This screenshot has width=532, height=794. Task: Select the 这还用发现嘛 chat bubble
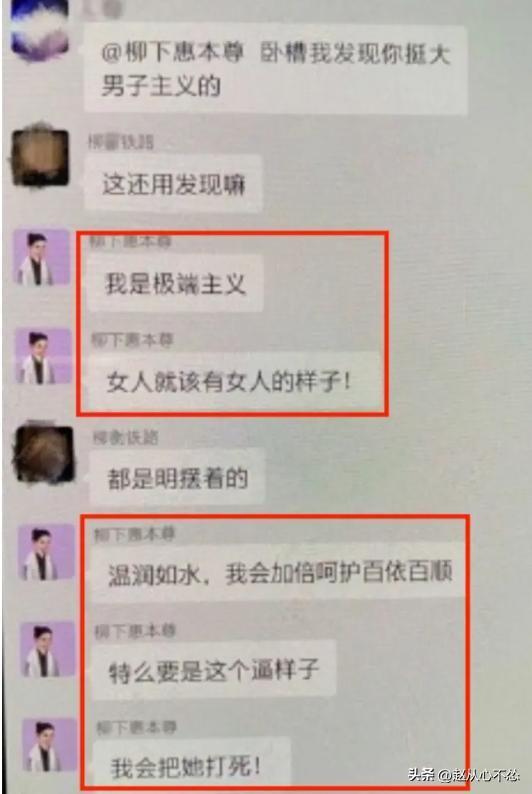[x=174, y=183]
